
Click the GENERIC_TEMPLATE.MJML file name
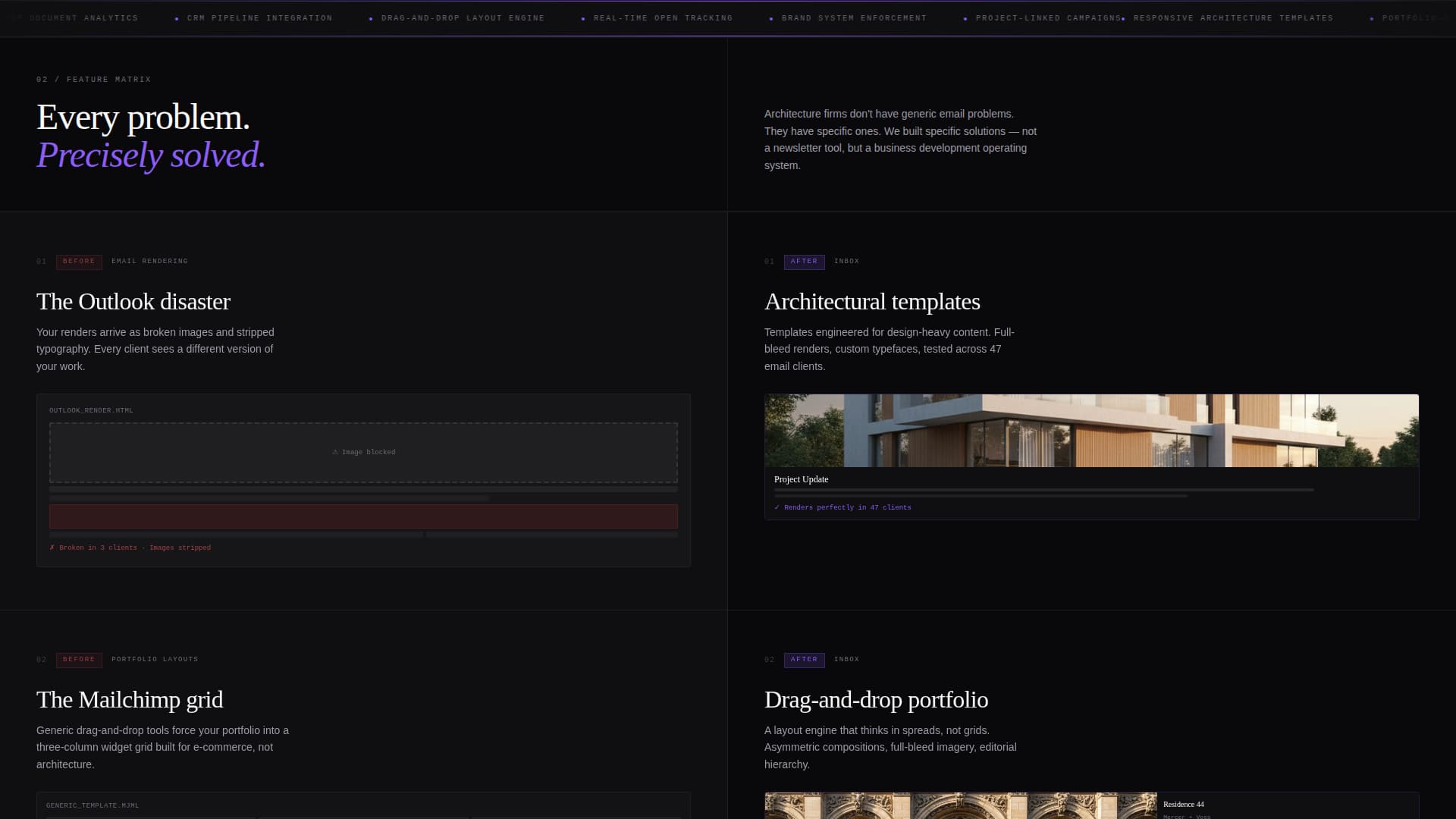93,805
